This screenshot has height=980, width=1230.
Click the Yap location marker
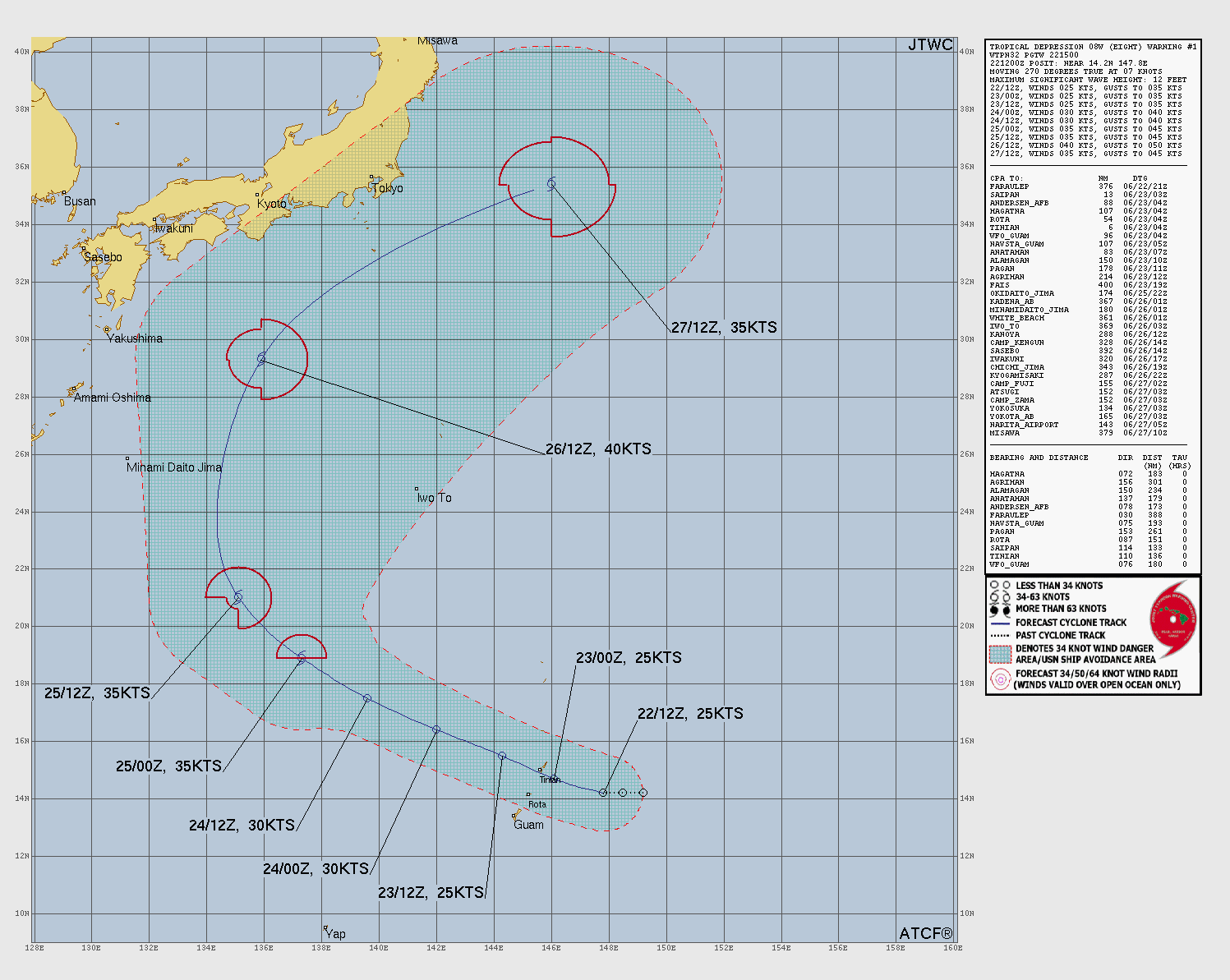coord(325,928)
